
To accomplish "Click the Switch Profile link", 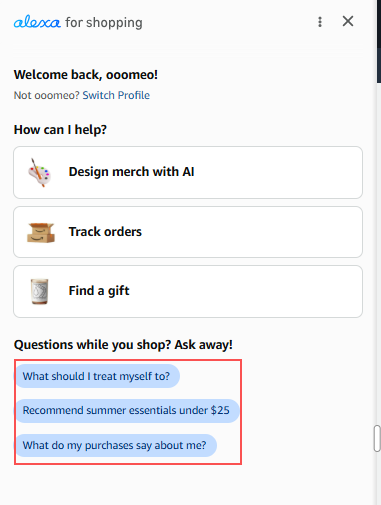I will point(116,95).
